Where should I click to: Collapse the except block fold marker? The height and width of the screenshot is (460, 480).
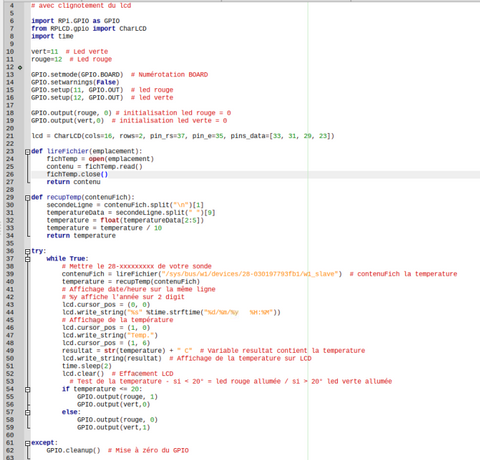click(x=28, y=443)
